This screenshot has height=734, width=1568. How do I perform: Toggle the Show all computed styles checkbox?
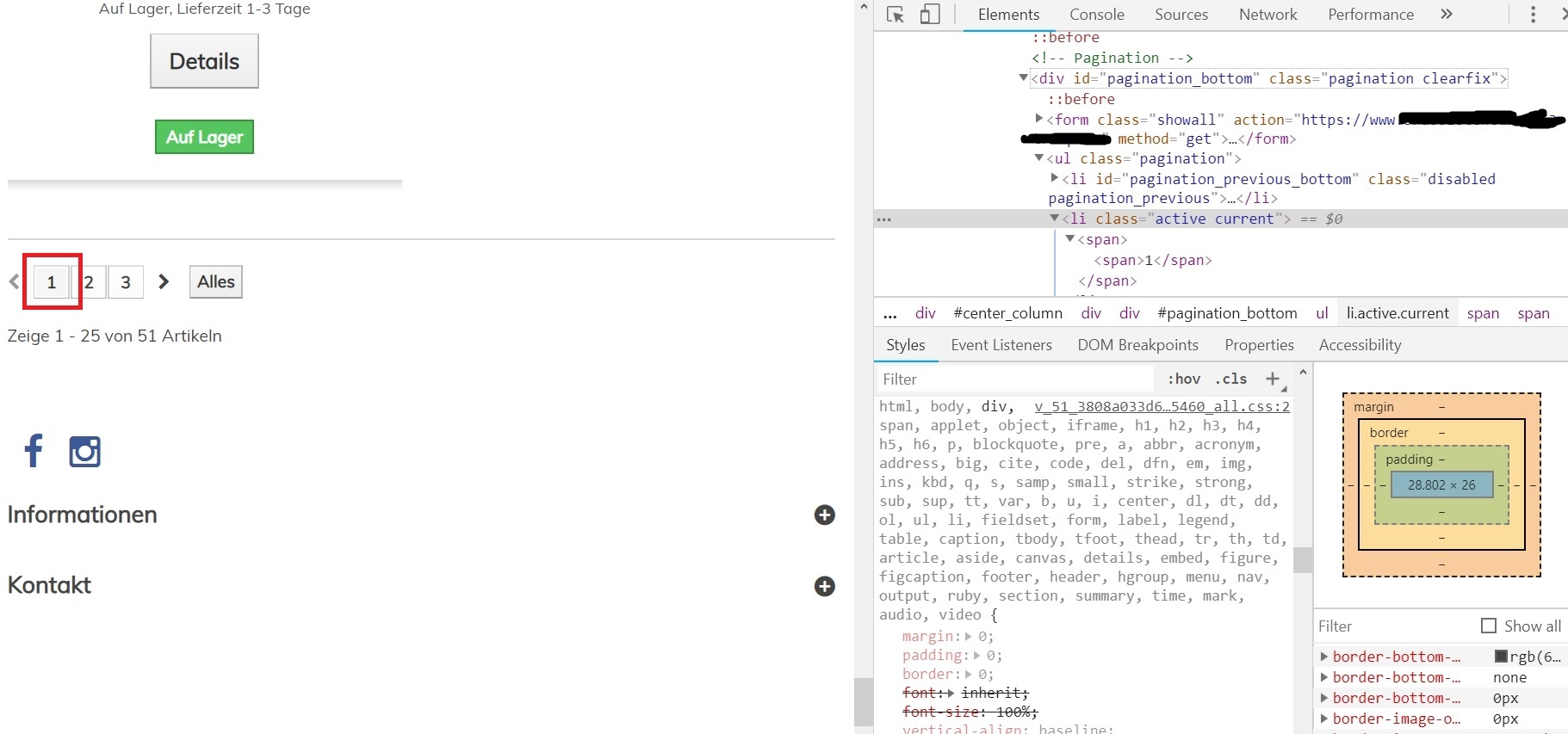point(1489,626)
